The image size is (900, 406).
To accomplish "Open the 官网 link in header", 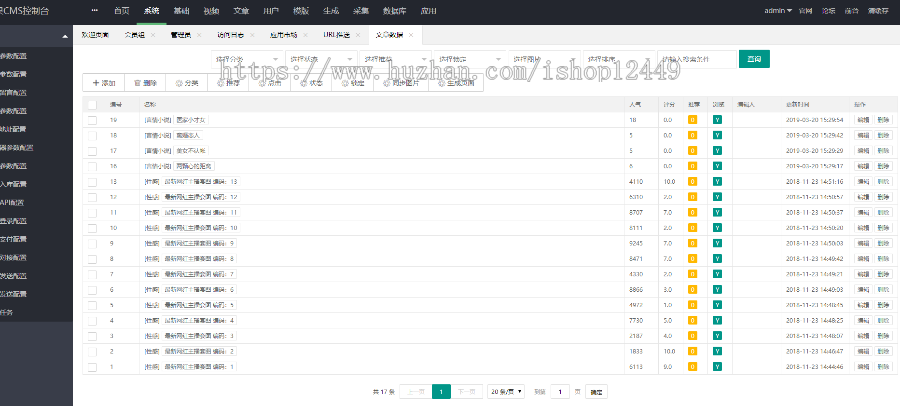I will [x=805, y=11].
